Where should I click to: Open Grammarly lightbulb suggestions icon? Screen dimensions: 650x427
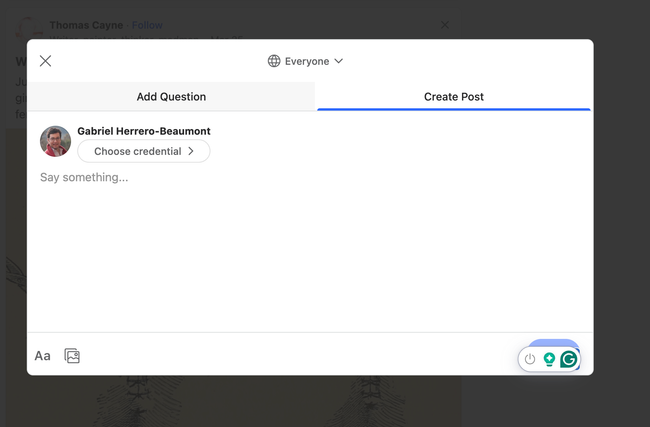549,359
